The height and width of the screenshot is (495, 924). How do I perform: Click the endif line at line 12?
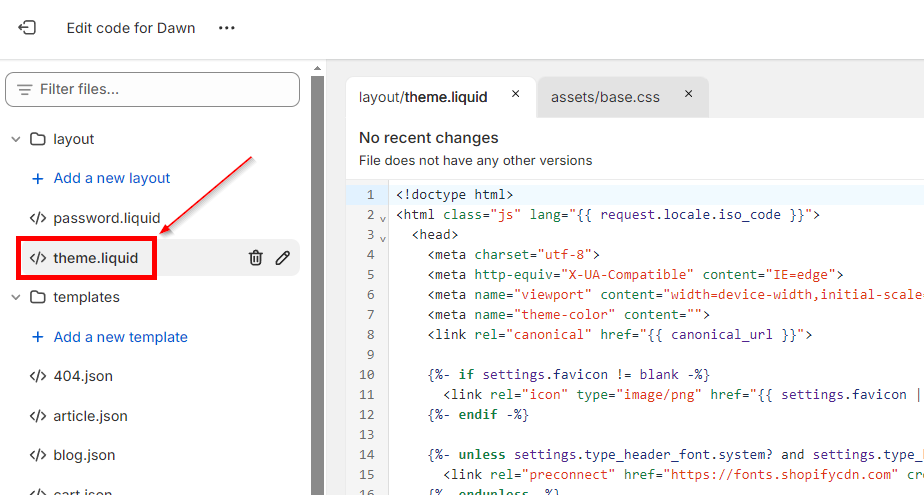tap(478, 415)
